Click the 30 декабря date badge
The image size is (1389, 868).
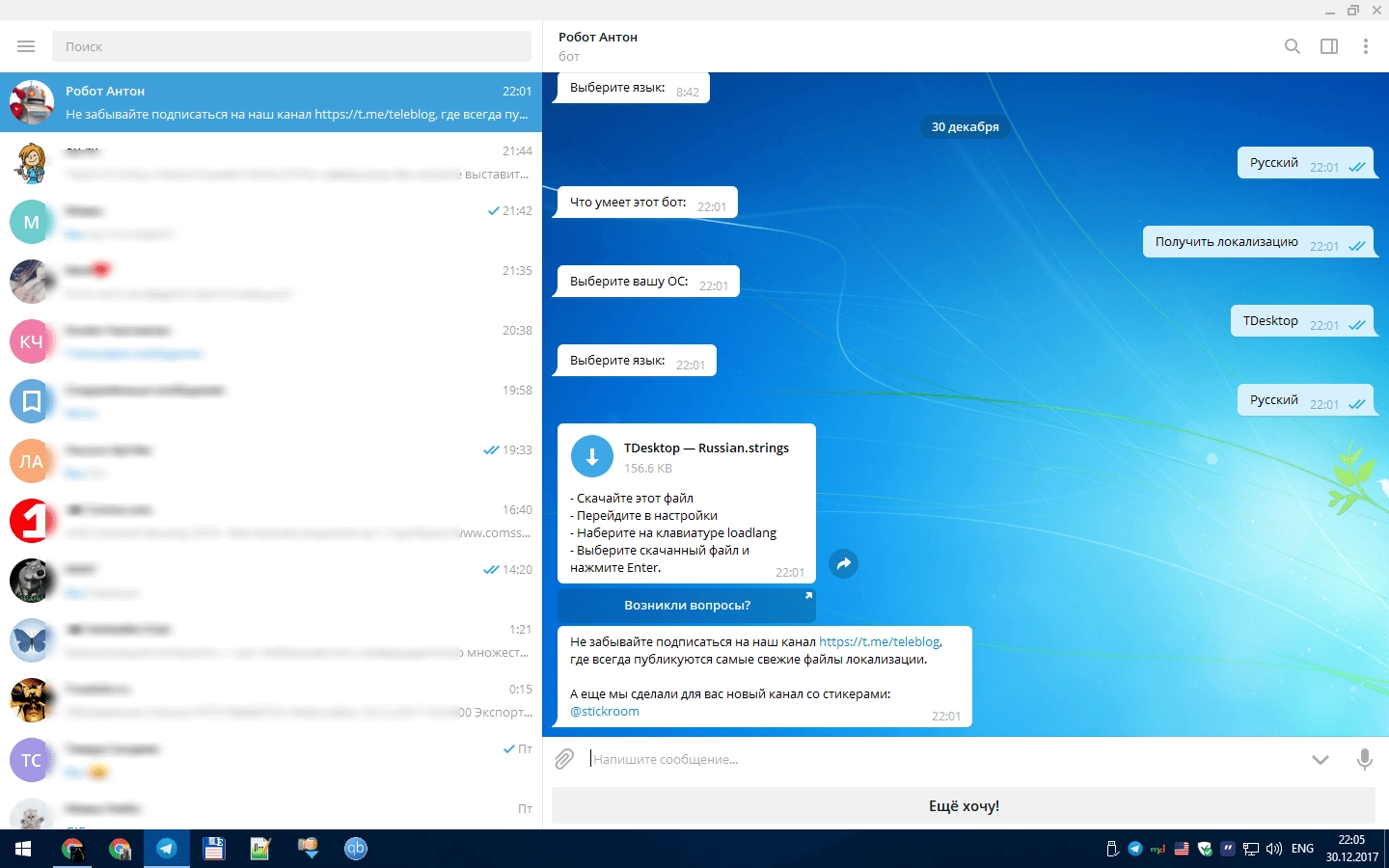(x=965, y=126)
